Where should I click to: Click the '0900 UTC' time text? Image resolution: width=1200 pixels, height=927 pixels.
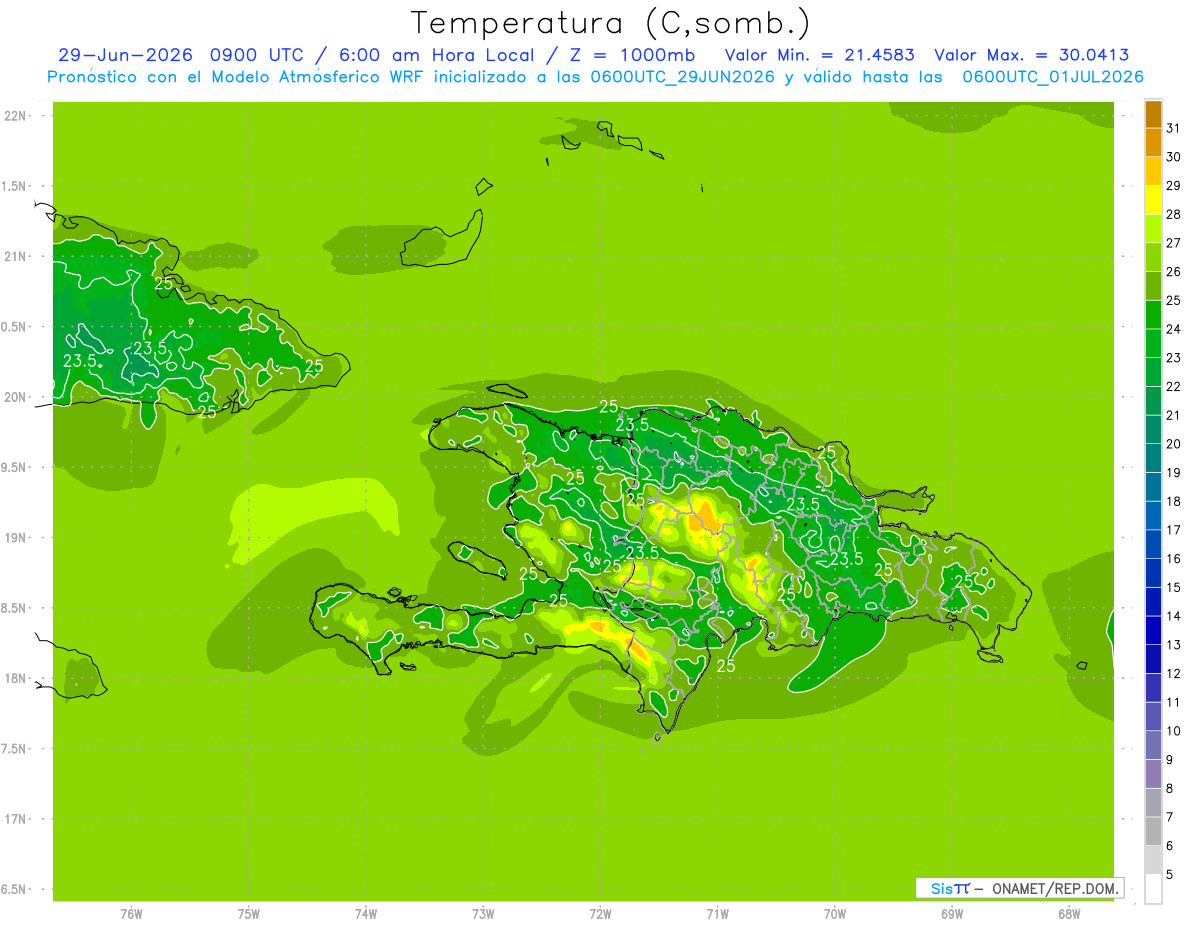click(x=258, y=55)
